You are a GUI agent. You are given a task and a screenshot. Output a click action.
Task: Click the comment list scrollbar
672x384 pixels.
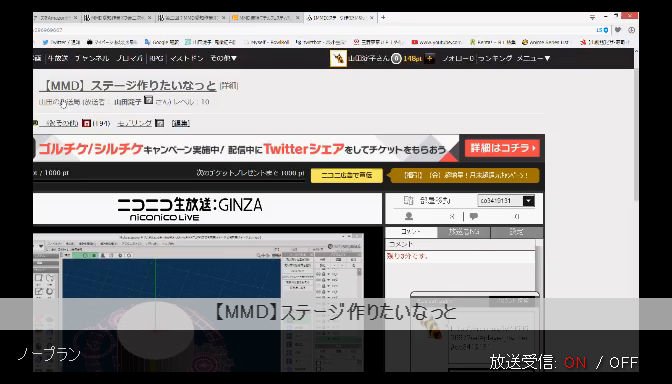tap(539, 268)
